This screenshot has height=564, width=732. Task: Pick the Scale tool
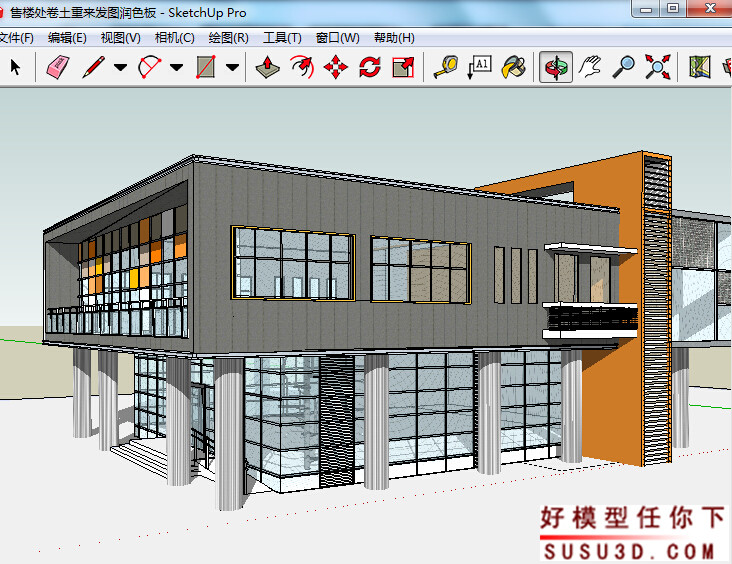[x=403, y=67]
